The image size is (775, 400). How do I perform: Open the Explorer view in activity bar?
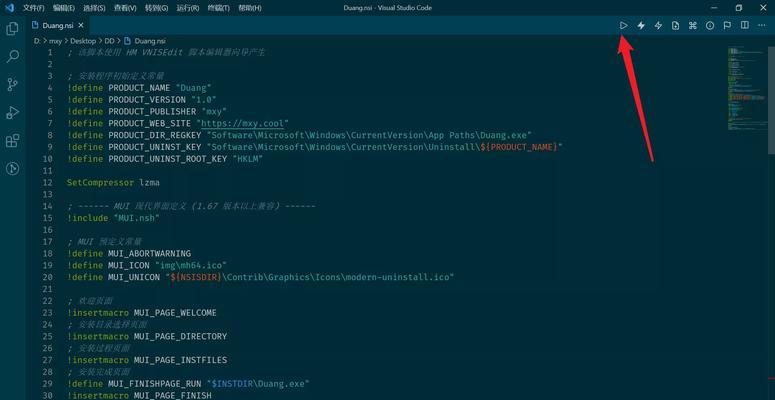pos(12,29)
